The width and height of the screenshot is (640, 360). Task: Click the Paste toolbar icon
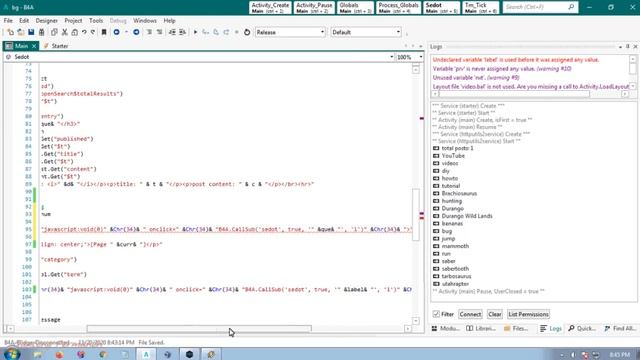point(74,32)
